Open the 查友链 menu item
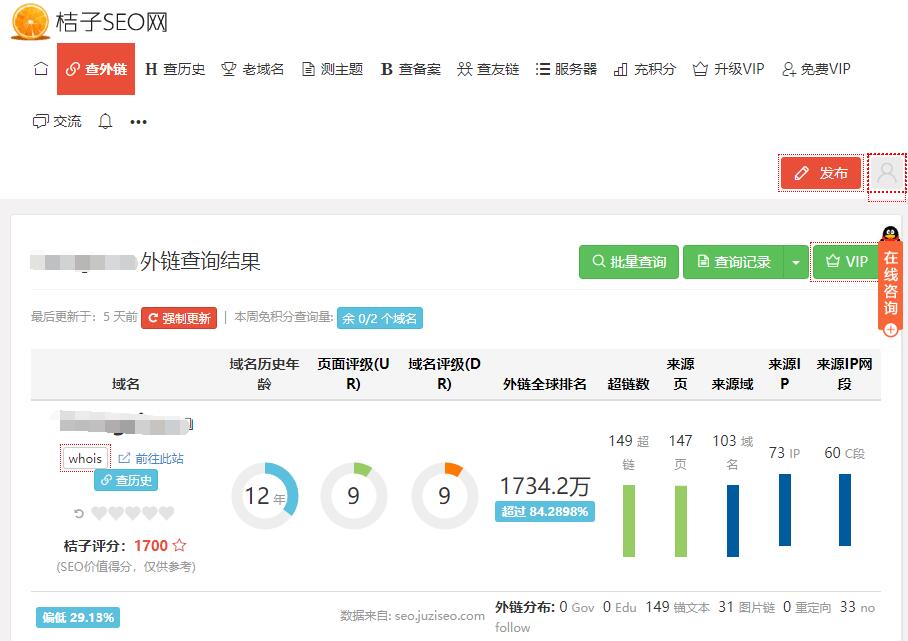908x641 pixels. click(x=488, y=69)
